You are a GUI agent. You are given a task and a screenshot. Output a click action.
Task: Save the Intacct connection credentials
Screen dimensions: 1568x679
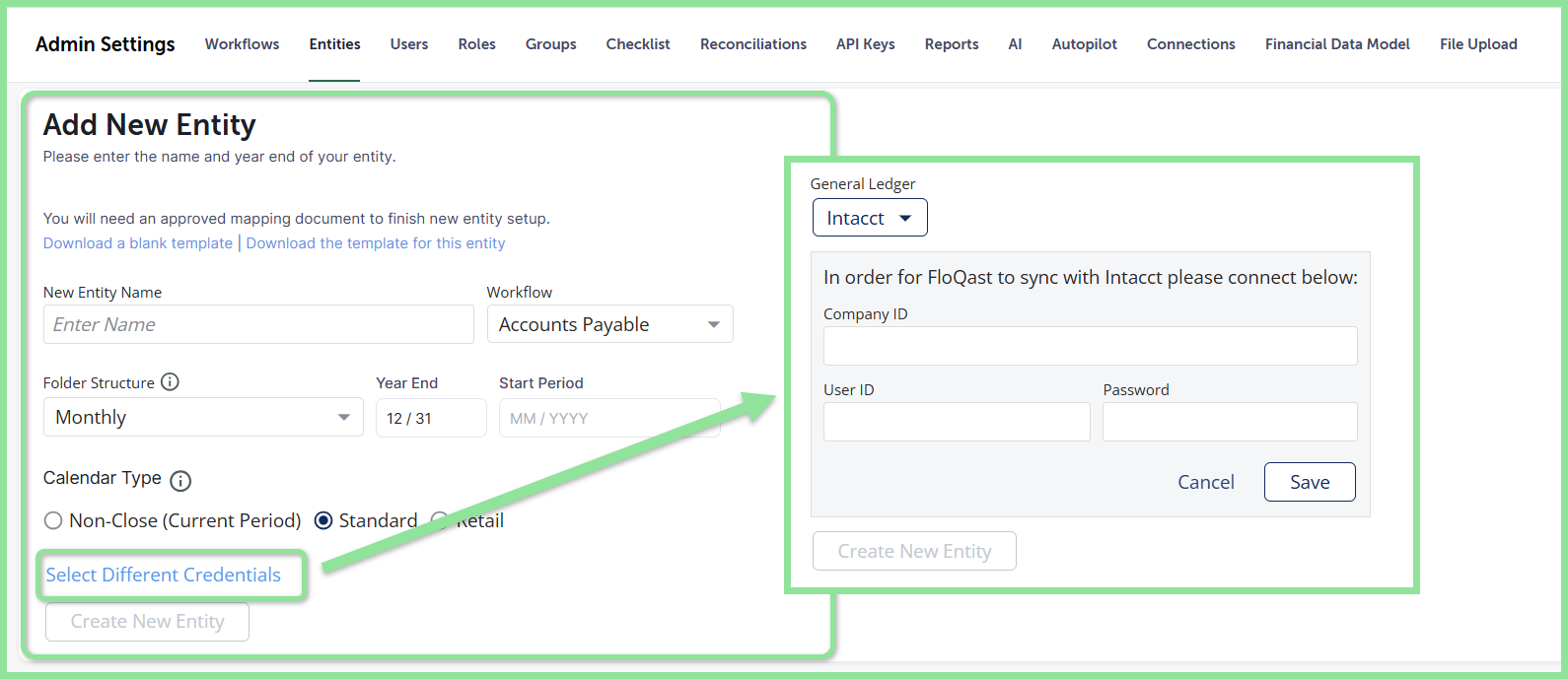coord(1310,482)
